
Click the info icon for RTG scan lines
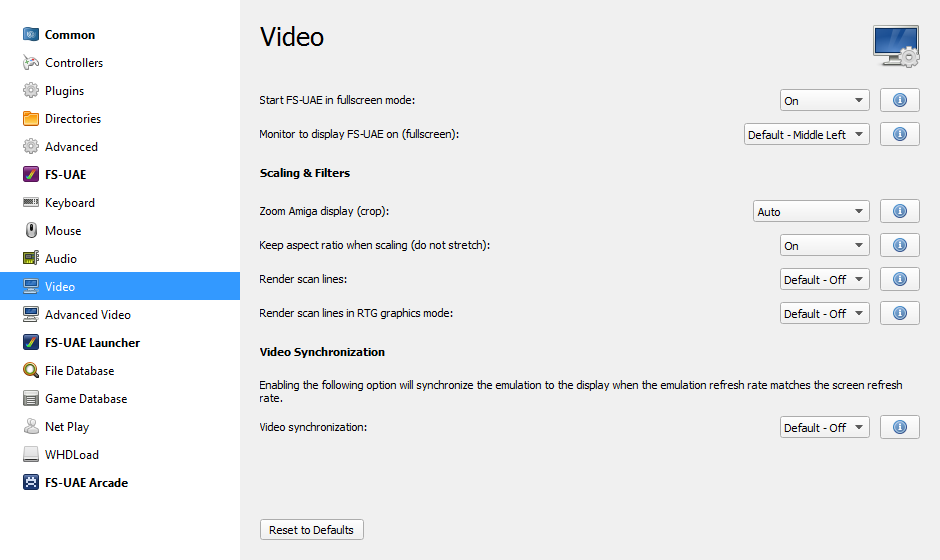point(899,314)
